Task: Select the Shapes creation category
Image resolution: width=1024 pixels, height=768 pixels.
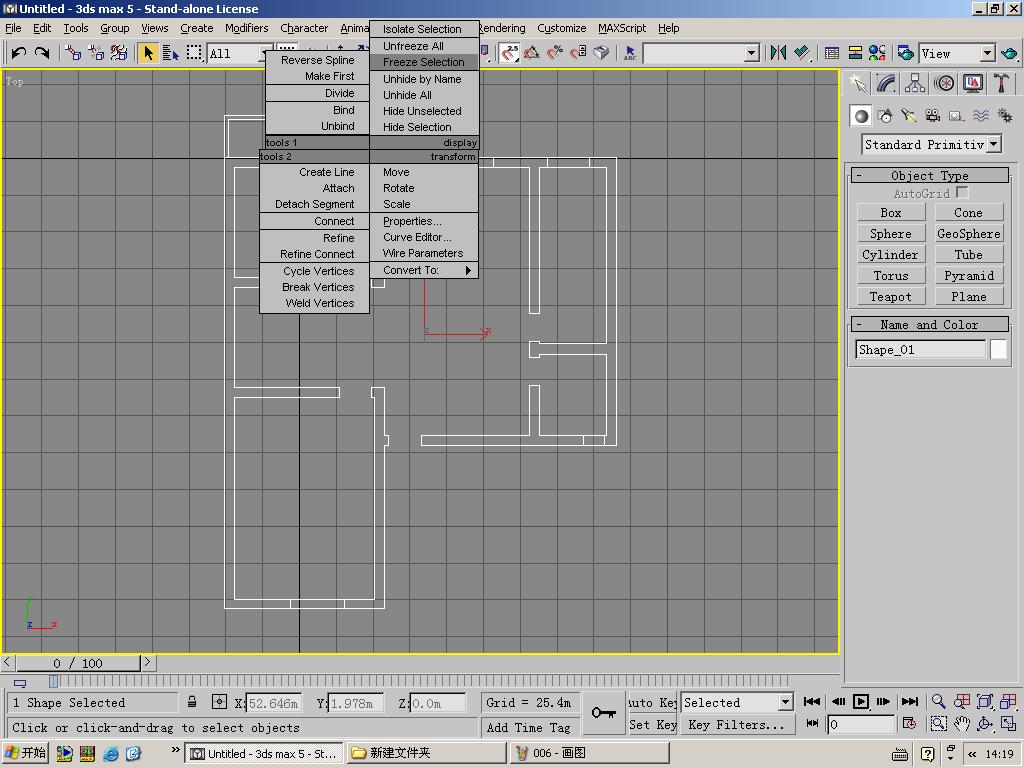Action: (x=885, y=116)
